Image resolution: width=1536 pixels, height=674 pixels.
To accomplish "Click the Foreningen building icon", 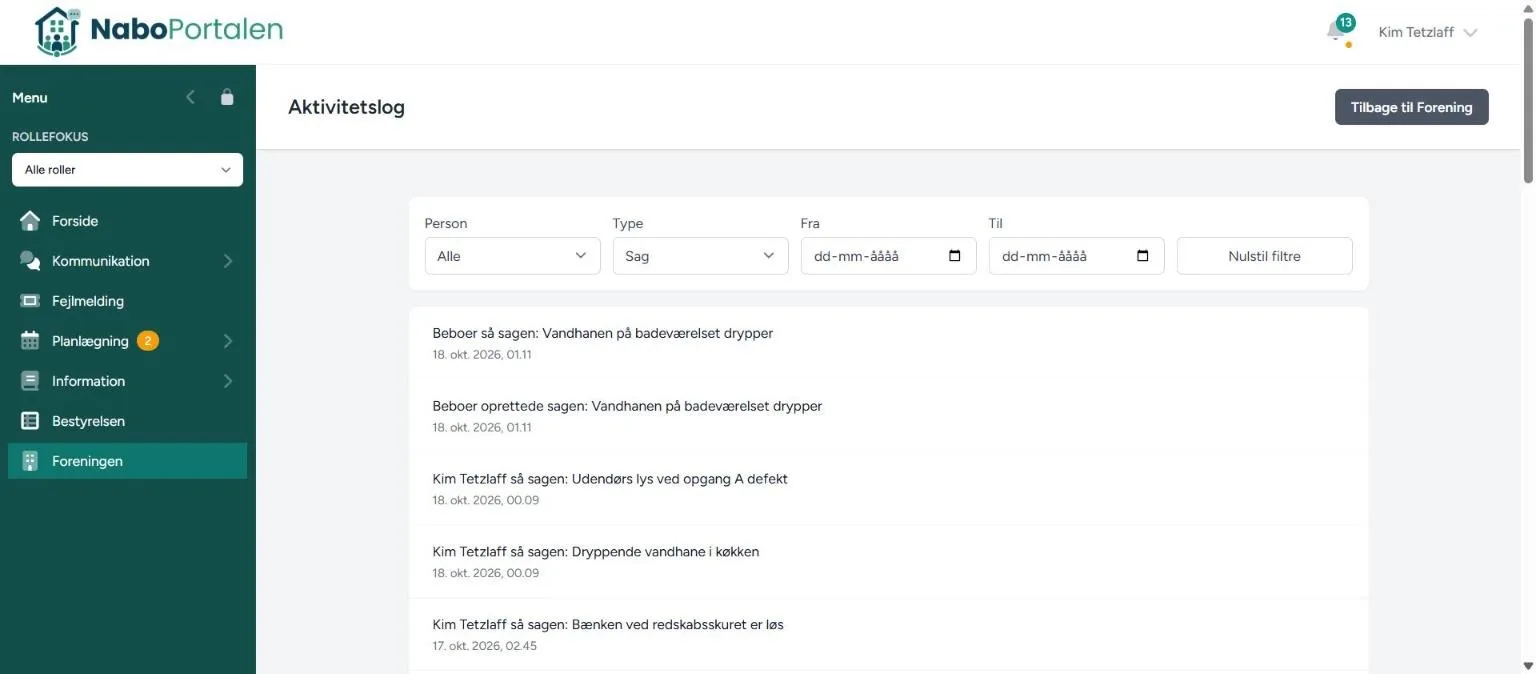I will coord(30,461).
